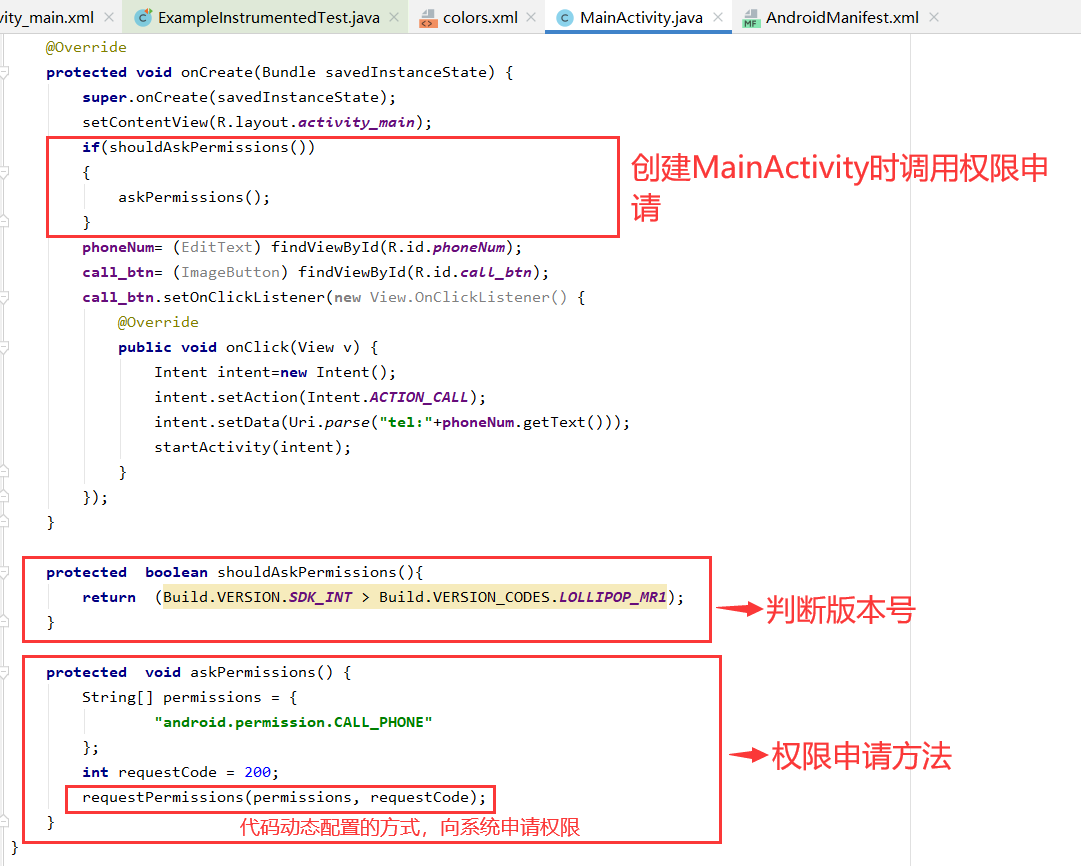Click the 'onClick(View v)' method name
The width and height of the screenshot is (1081, 866).
point(293,347)
